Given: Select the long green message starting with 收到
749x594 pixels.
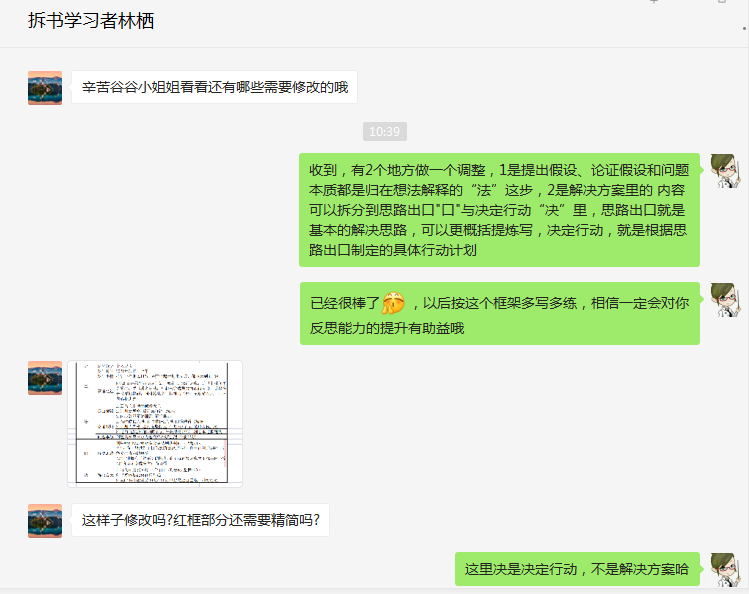Looking at the screenshot, I should 499,210.
